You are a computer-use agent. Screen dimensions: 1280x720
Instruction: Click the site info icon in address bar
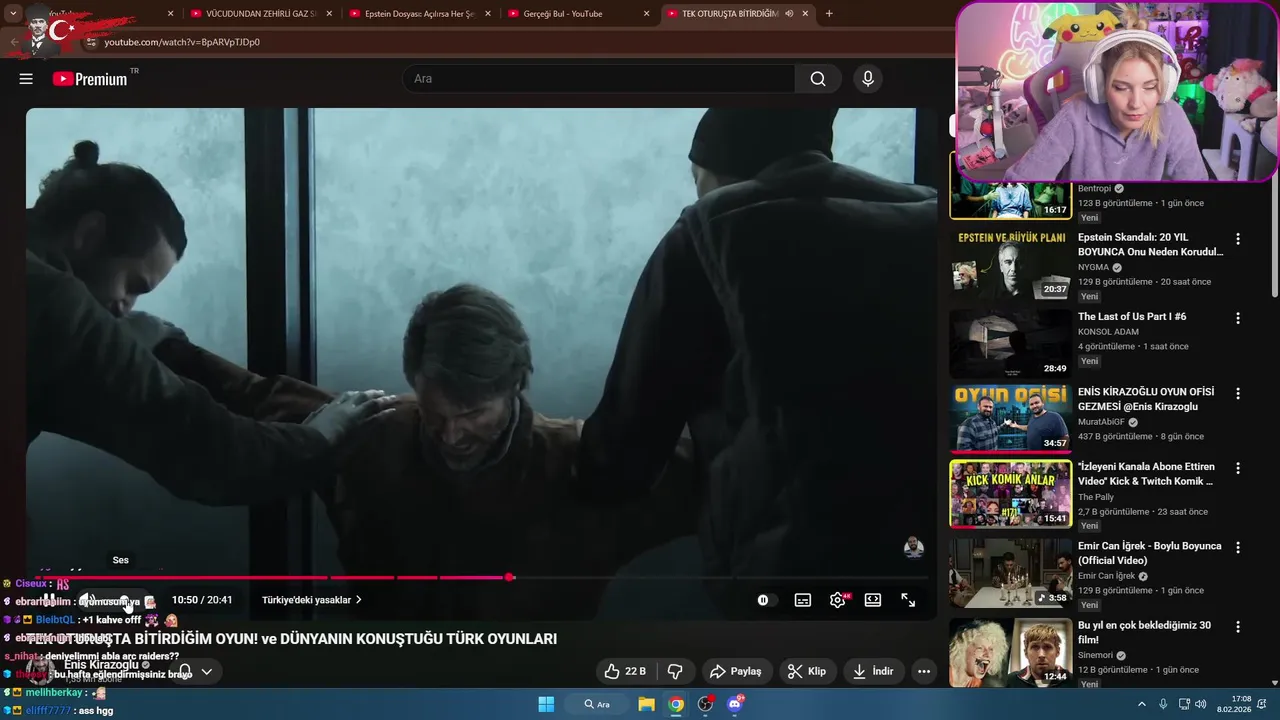coord(91,42)
